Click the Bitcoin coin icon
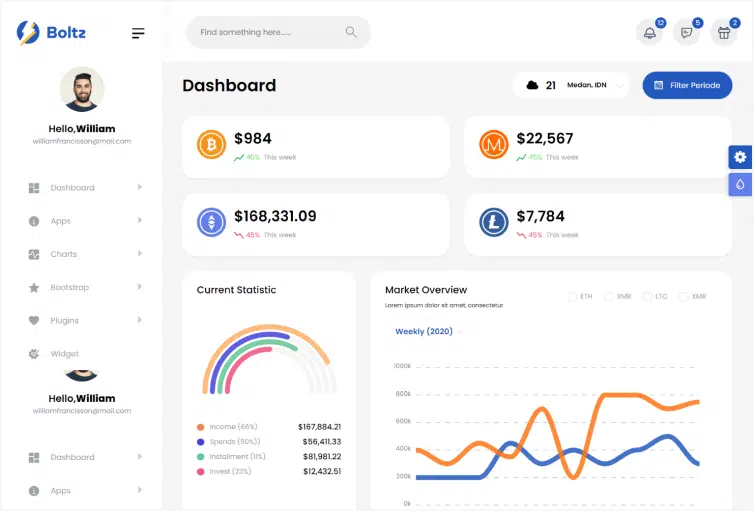Viewport: 754px width, 511px height. pos(211,144)
